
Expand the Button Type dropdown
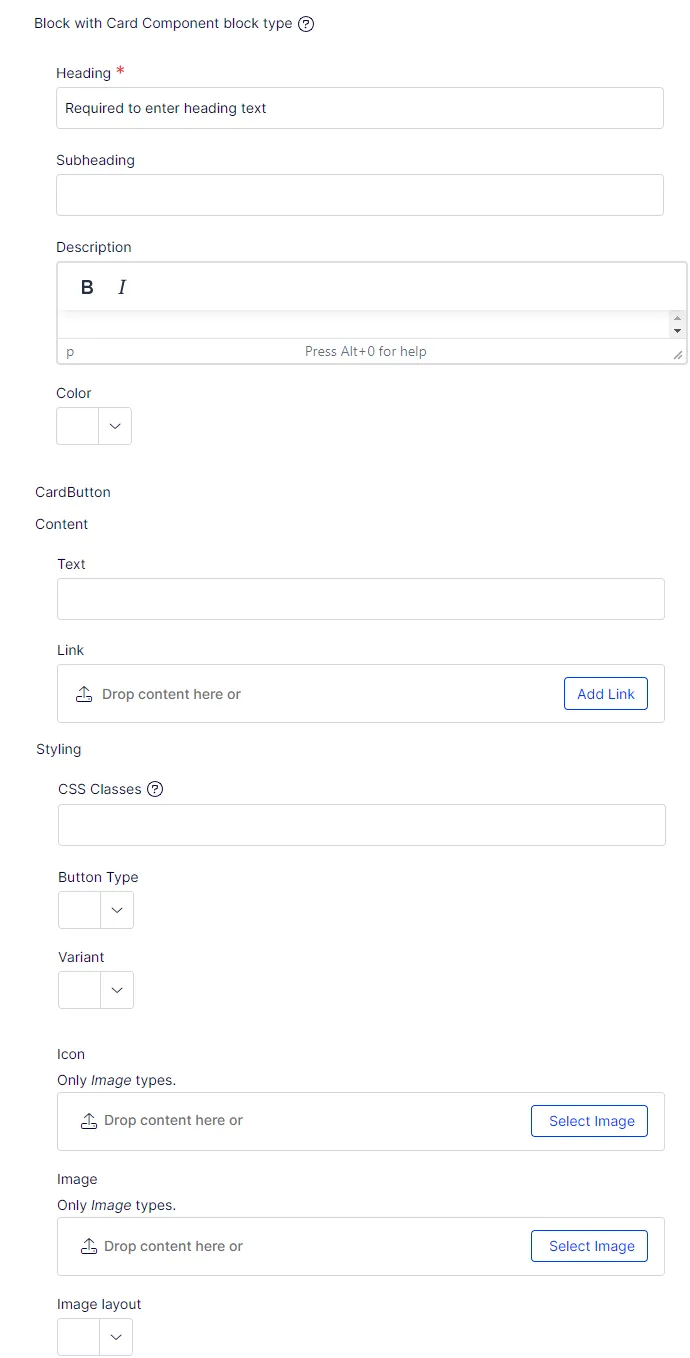coord(96,910)
